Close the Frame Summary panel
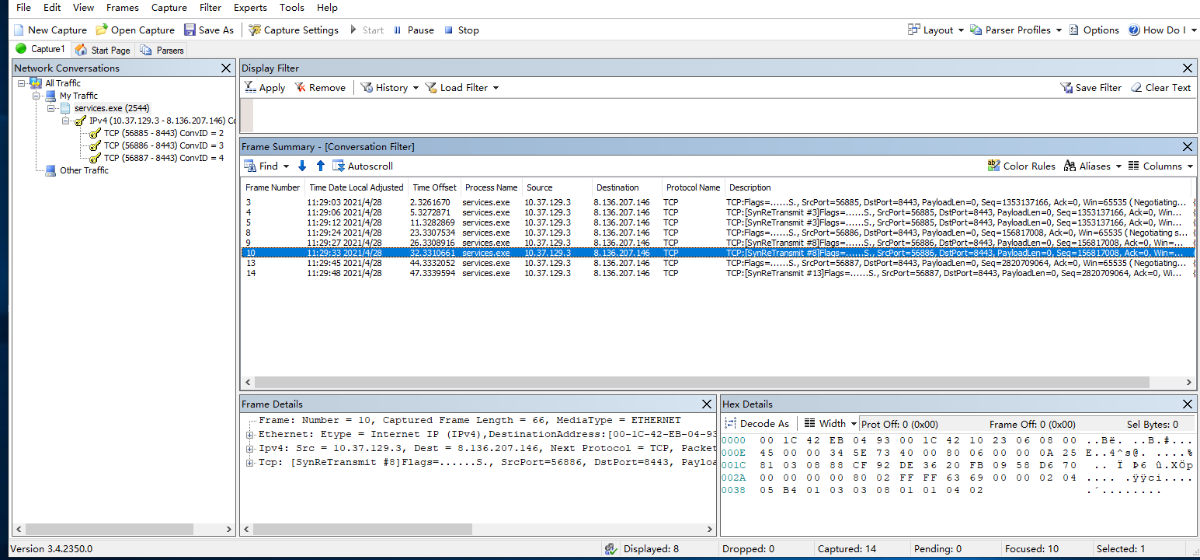This screenshot has height=560, width=1200. [x=1188, y=147]
